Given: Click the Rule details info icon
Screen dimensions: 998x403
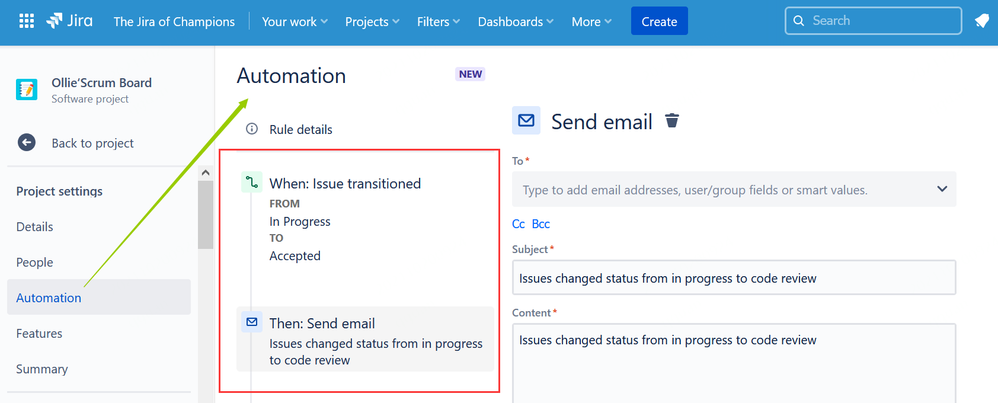Looking at the screenshot, I should pyautogui.click(x=252, y=129).
